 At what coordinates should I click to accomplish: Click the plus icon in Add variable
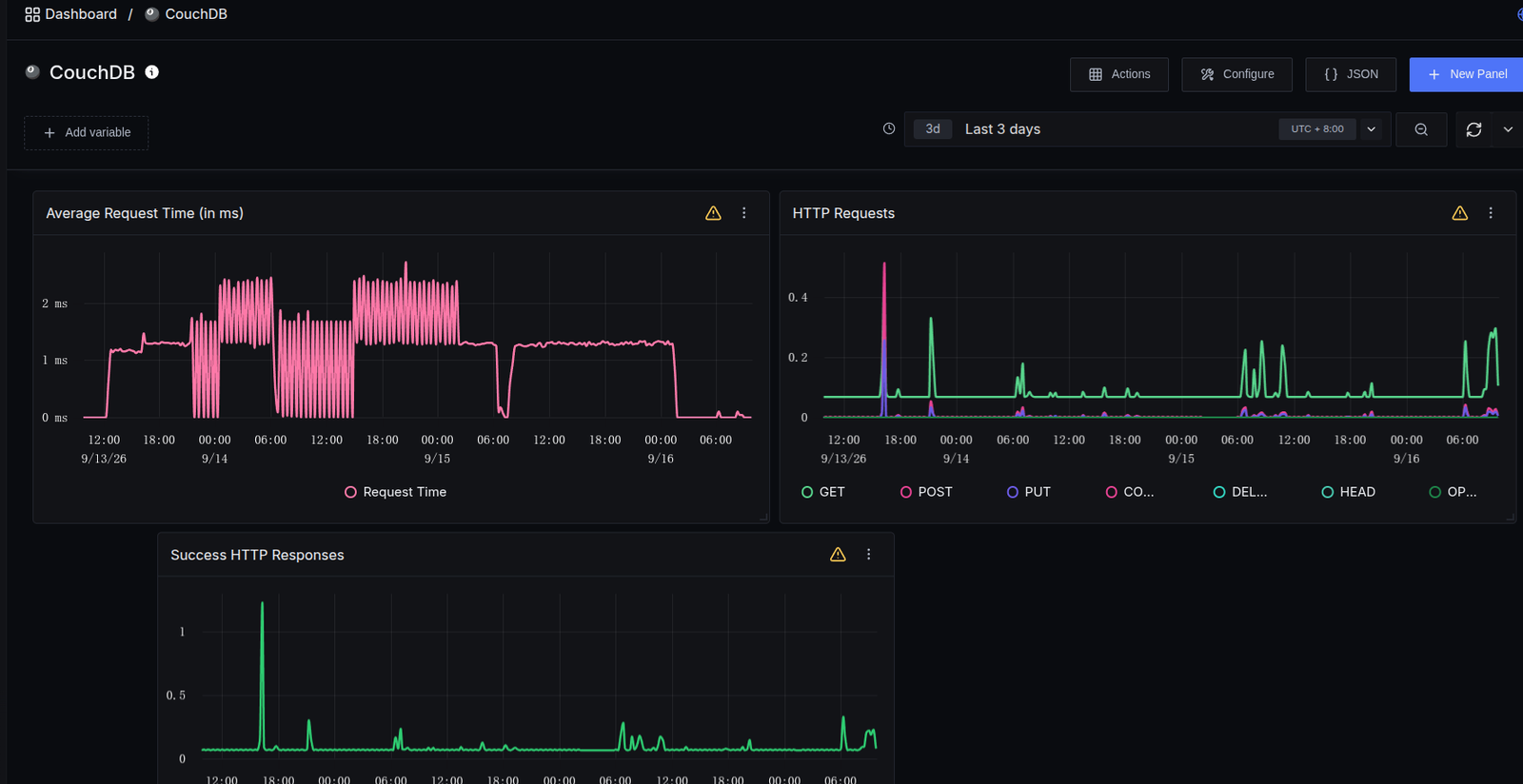point(49,132)
